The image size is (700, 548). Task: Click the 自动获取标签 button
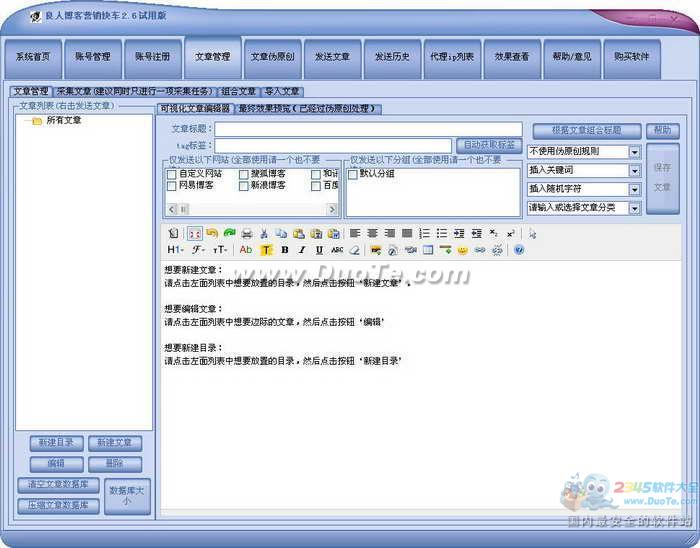click(x=488, y=145)
